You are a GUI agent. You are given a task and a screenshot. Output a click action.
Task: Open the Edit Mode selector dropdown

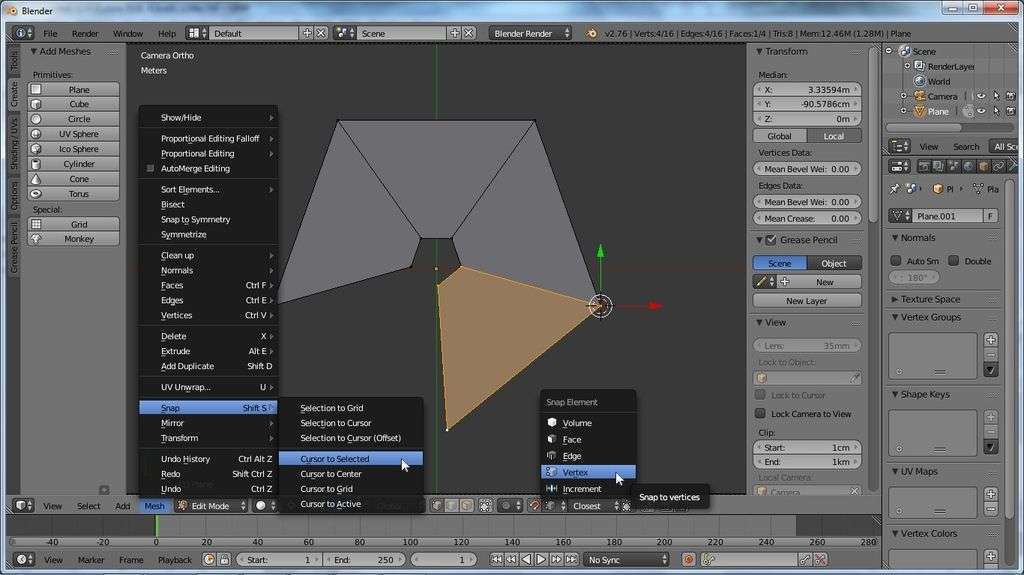[210, 506]
